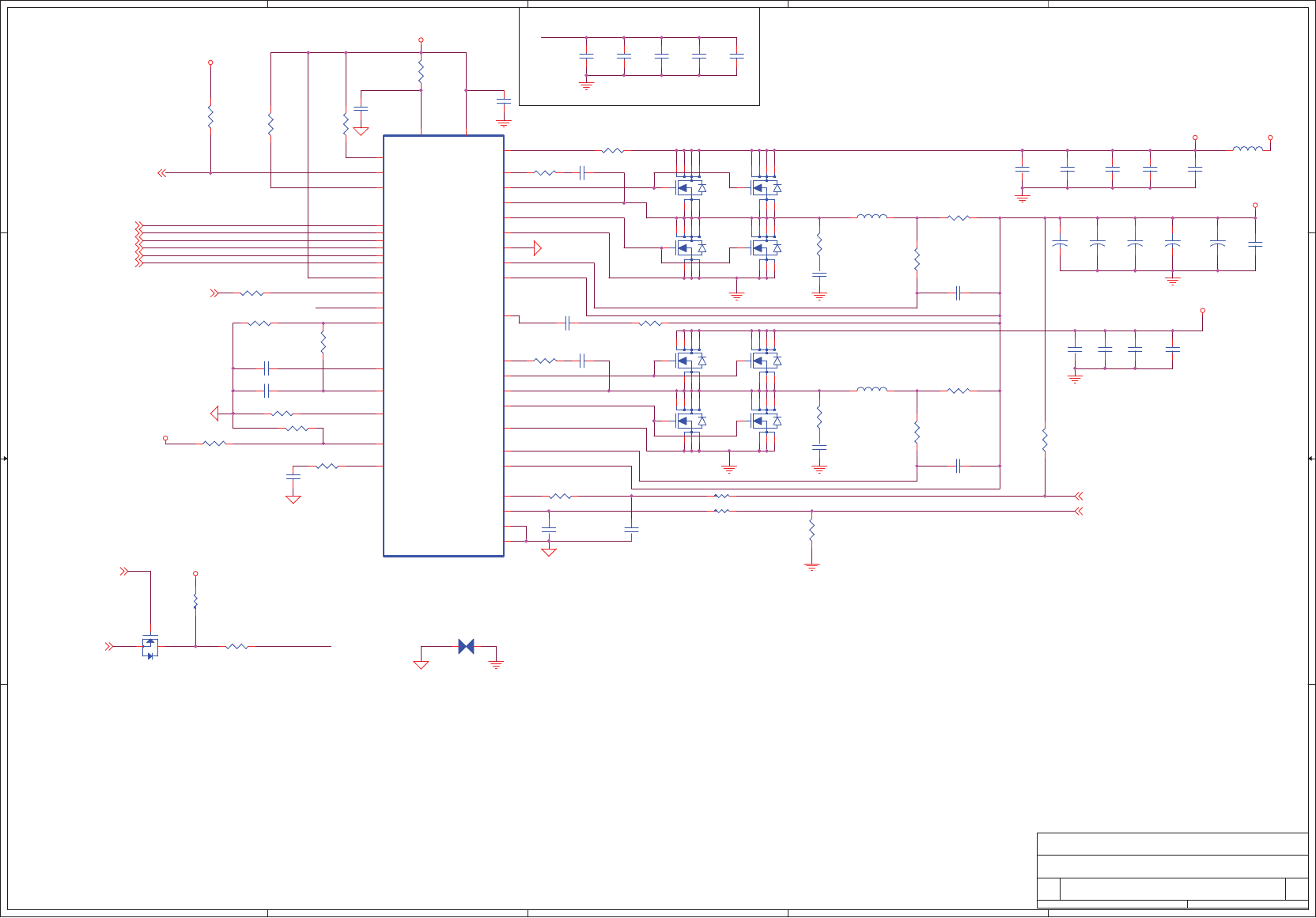Viewport: 1316px width, 918px height.
Task: Click the boxed capacitor bank at the top
Action: [x=639, y=56]
